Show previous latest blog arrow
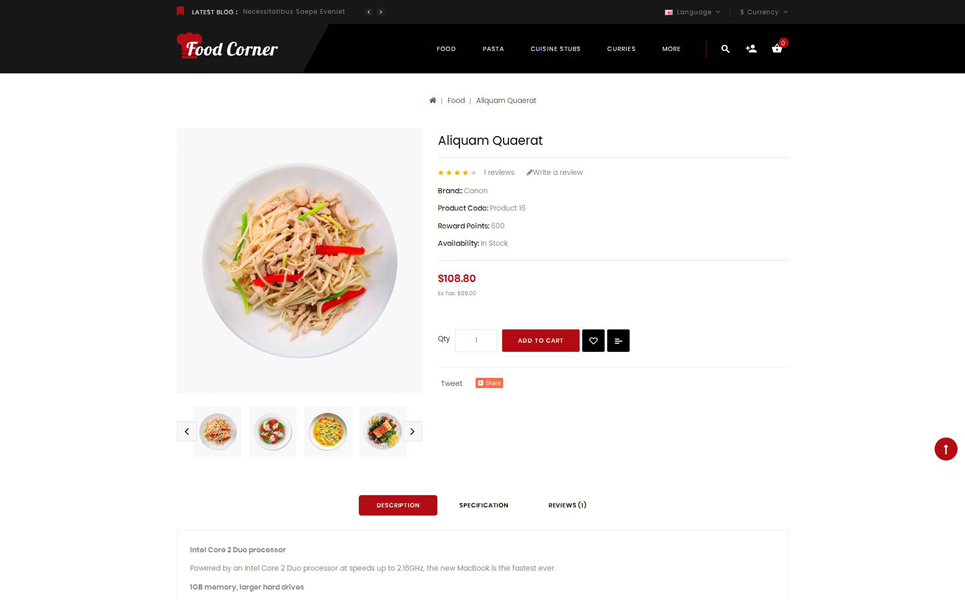 (369, 12)
